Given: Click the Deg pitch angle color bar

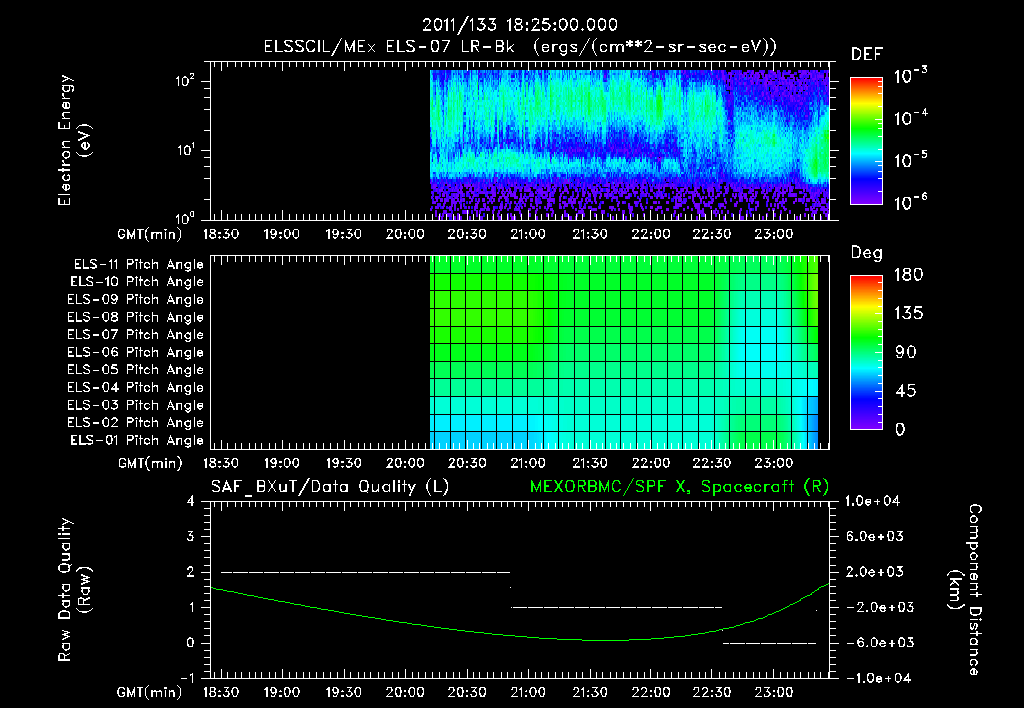Looking at the screenshot, I should pos(866,352).
